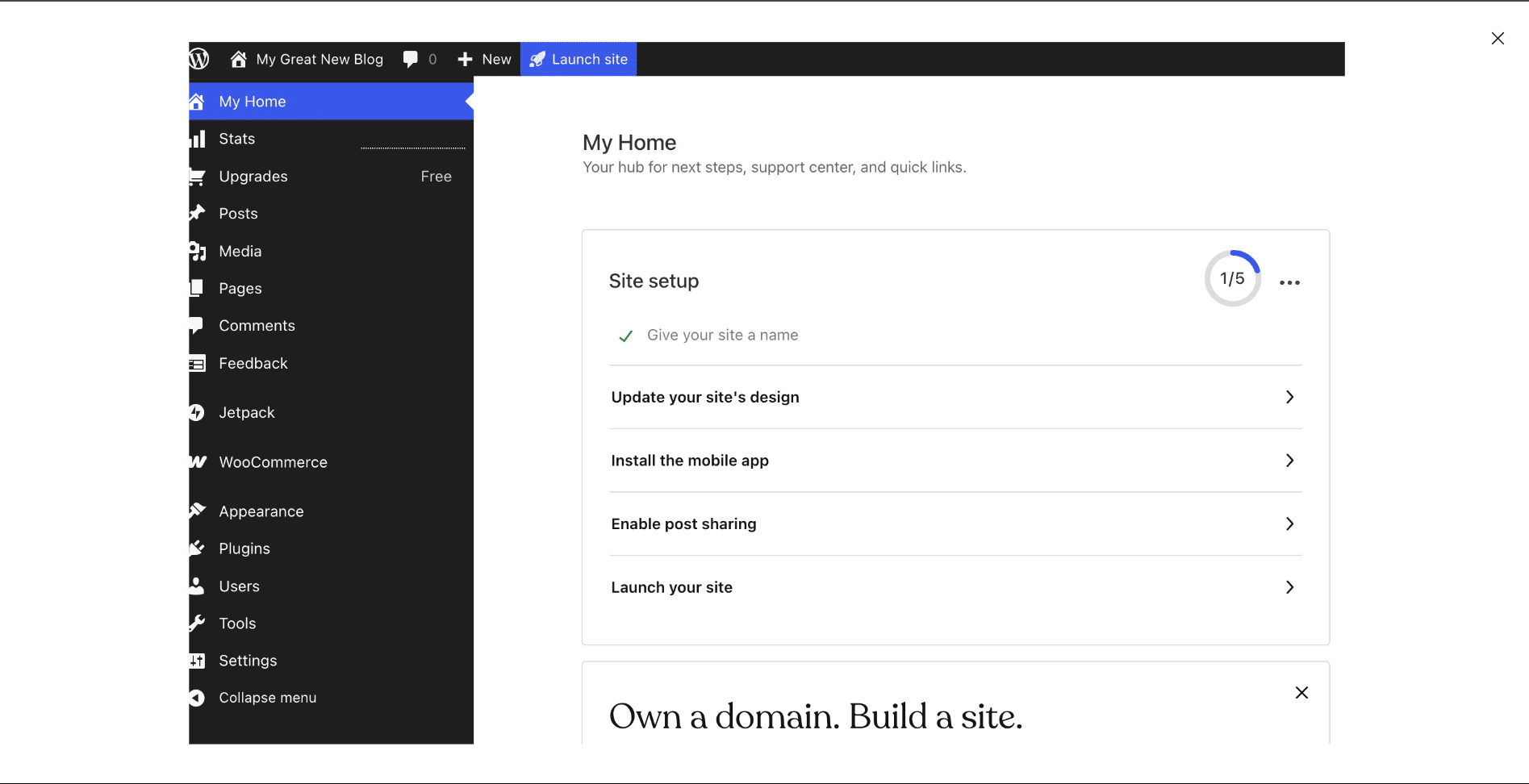
Task: Click the Launch site button in the admin bar
Action: pyautogui.click(x=579, y=59)
